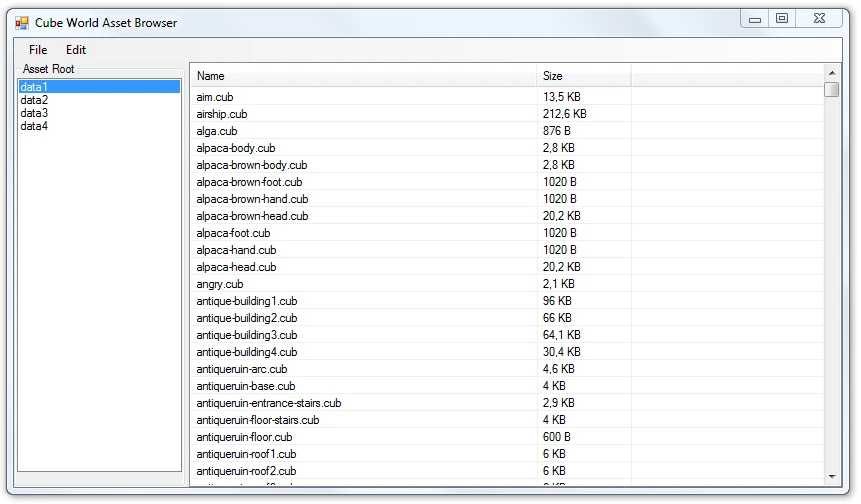
Task: Open the File menu
Action: [x=38, y=50]
